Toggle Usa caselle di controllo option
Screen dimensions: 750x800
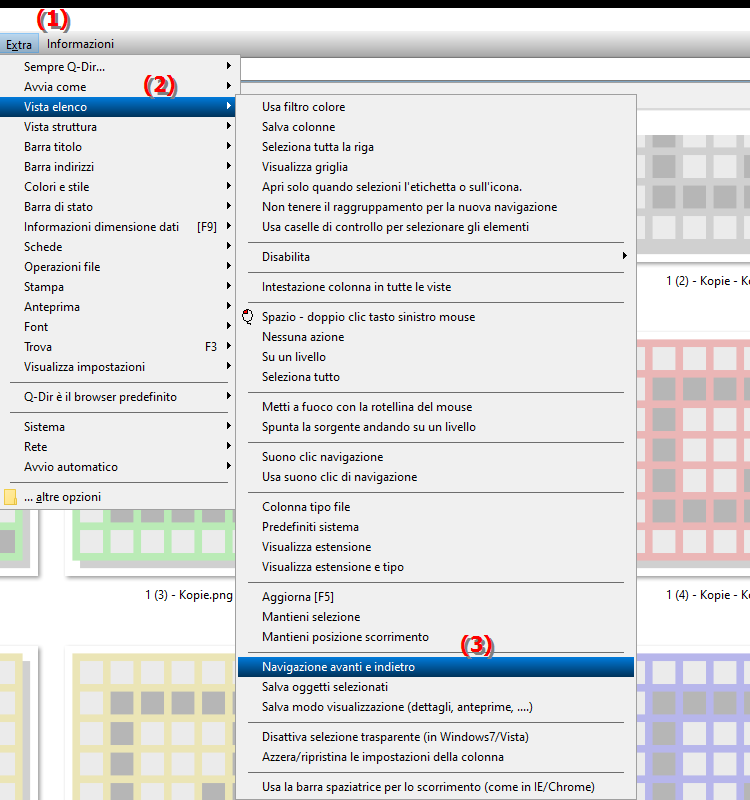436,227
